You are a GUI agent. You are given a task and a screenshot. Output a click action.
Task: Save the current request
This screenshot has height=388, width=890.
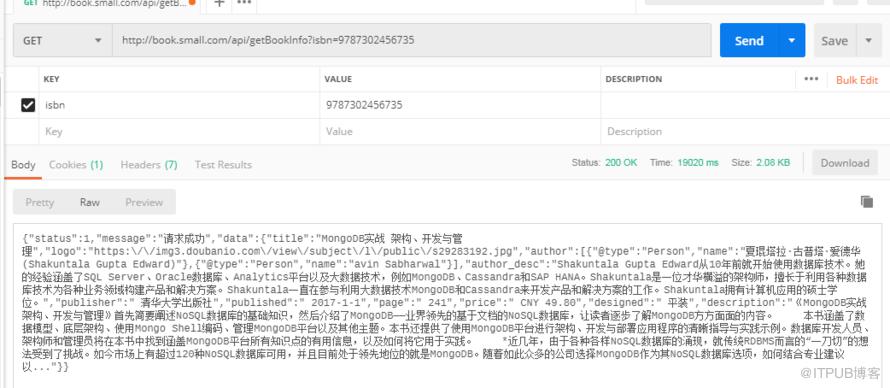834,40
